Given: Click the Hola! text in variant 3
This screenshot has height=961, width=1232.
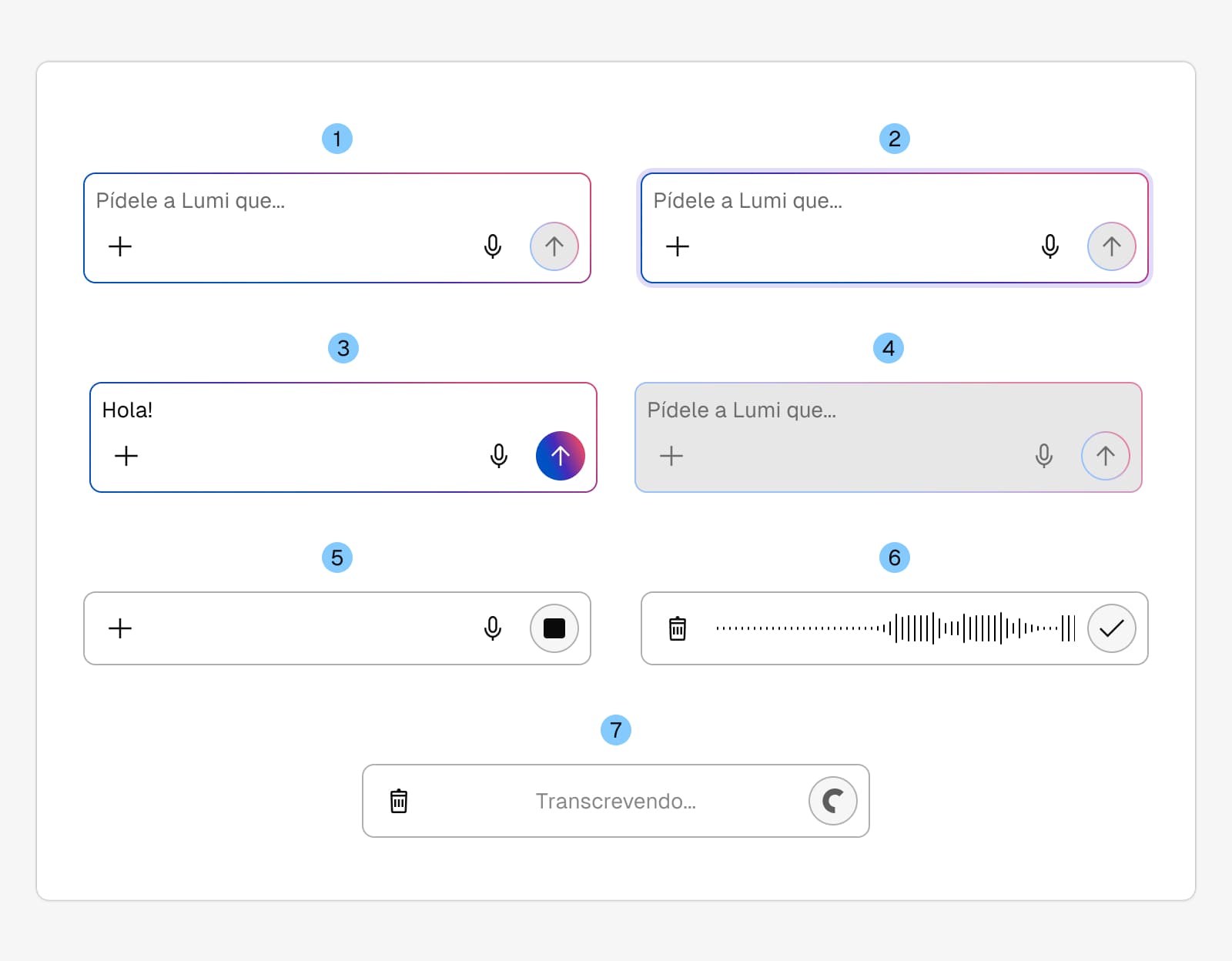Looking at the screenshot, I should tap(127, 410).
